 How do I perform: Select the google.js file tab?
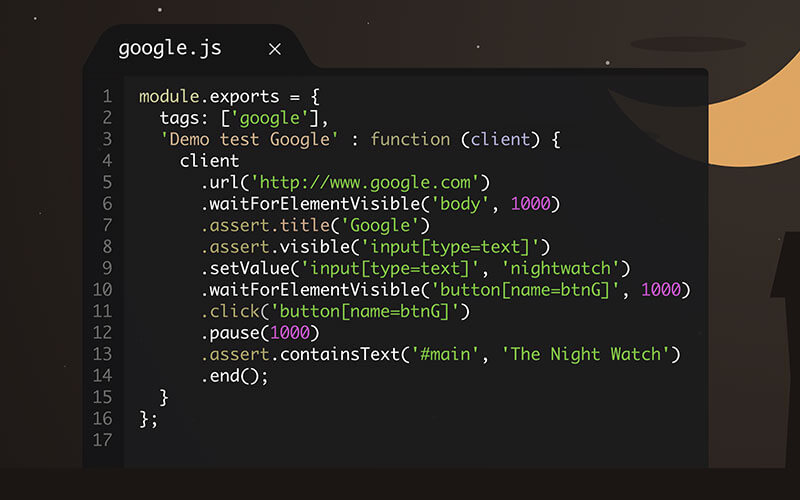[x=170, y=48]
